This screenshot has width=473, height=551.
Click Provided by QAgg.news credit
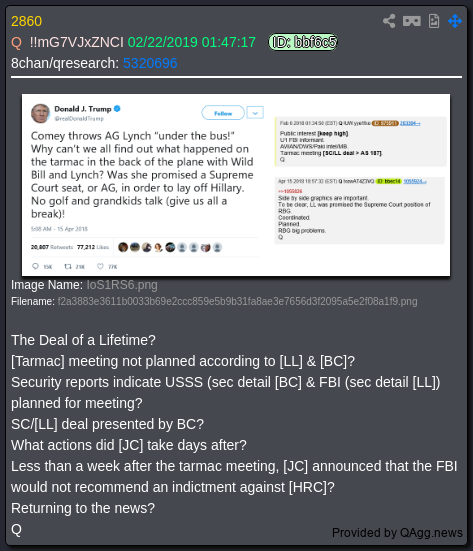(x=397, y=533)
